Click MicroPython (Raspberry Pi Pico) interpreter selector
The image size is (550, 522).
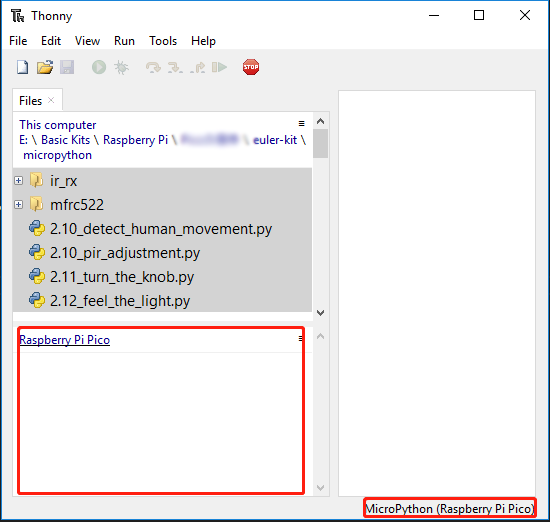450,509
